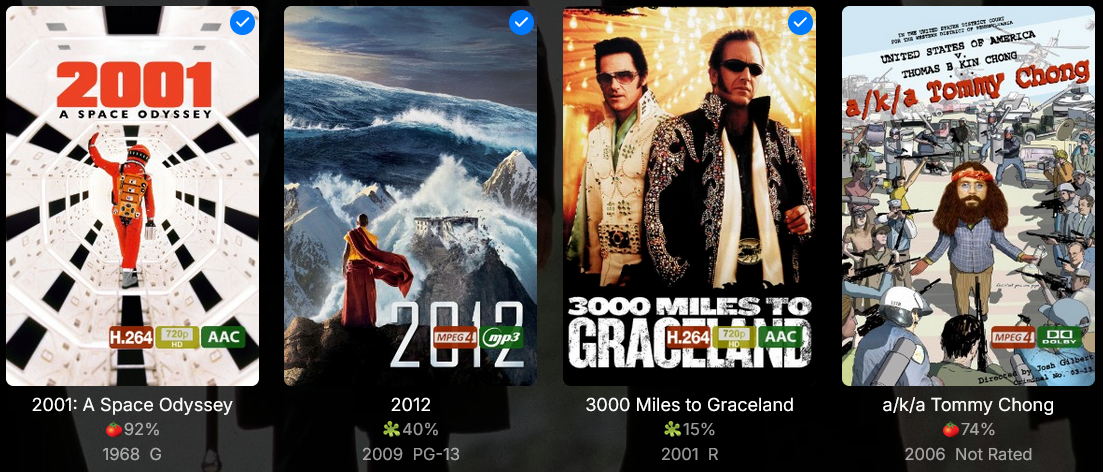Image resolution: width=1103 pixels, height=472 pixels.
Task: Select the a/k/a Tommy Chong poster thumbnail
Action: point(968,196)
